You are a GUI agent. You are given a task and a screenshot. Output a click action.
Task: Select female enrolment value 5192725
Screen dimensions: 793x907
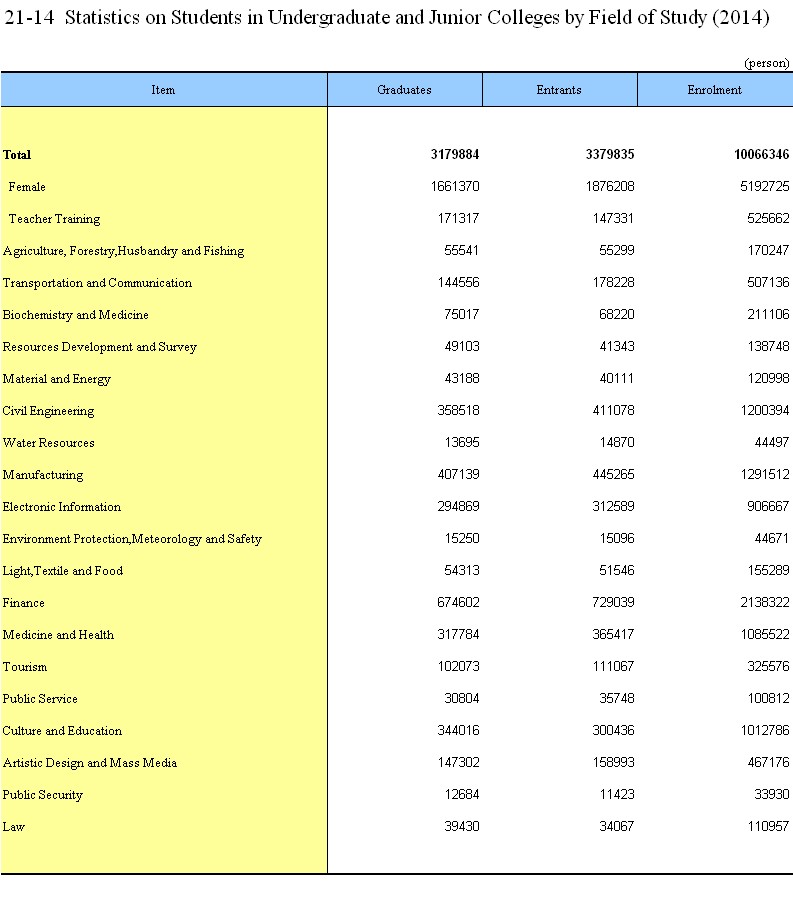coord(765,186)
